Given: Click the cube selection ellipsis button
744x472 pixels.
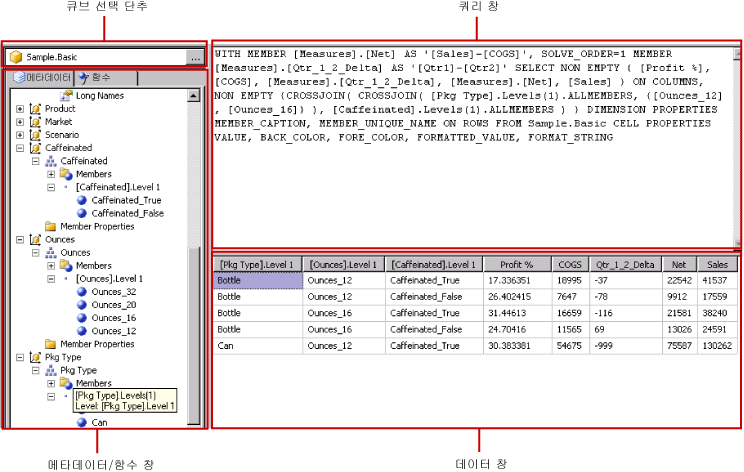Looking at the screenshot, I should (x=194, y=58).
